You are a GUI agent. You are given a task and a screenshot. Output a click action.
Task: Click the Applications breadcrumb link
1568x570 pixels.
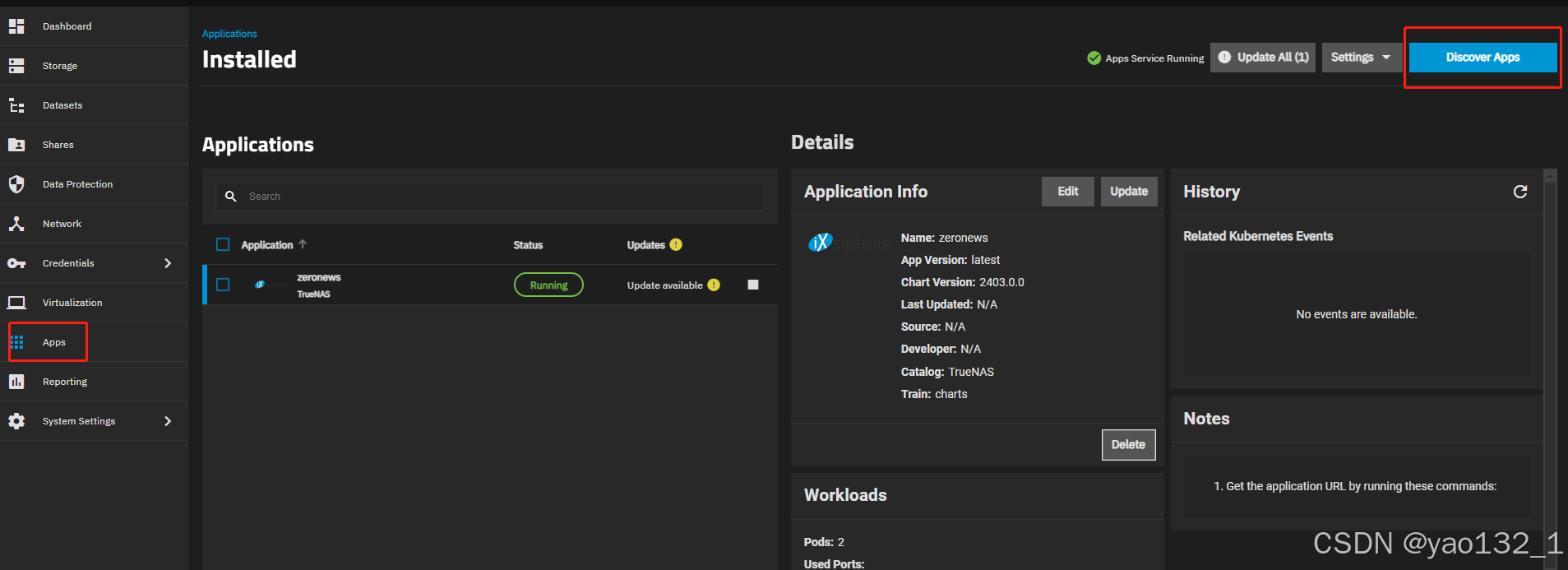229,34
